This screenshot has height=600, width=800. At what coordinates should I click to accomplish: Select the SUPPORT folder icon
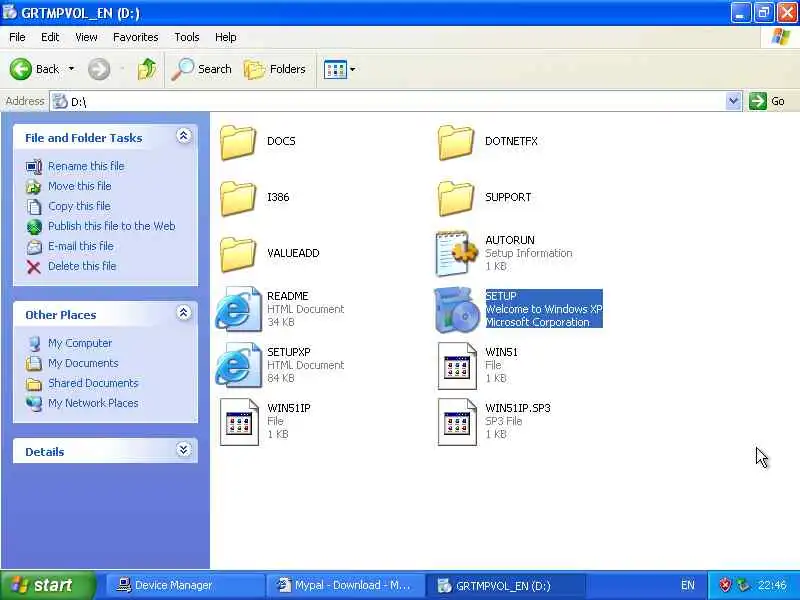(456, 198)
